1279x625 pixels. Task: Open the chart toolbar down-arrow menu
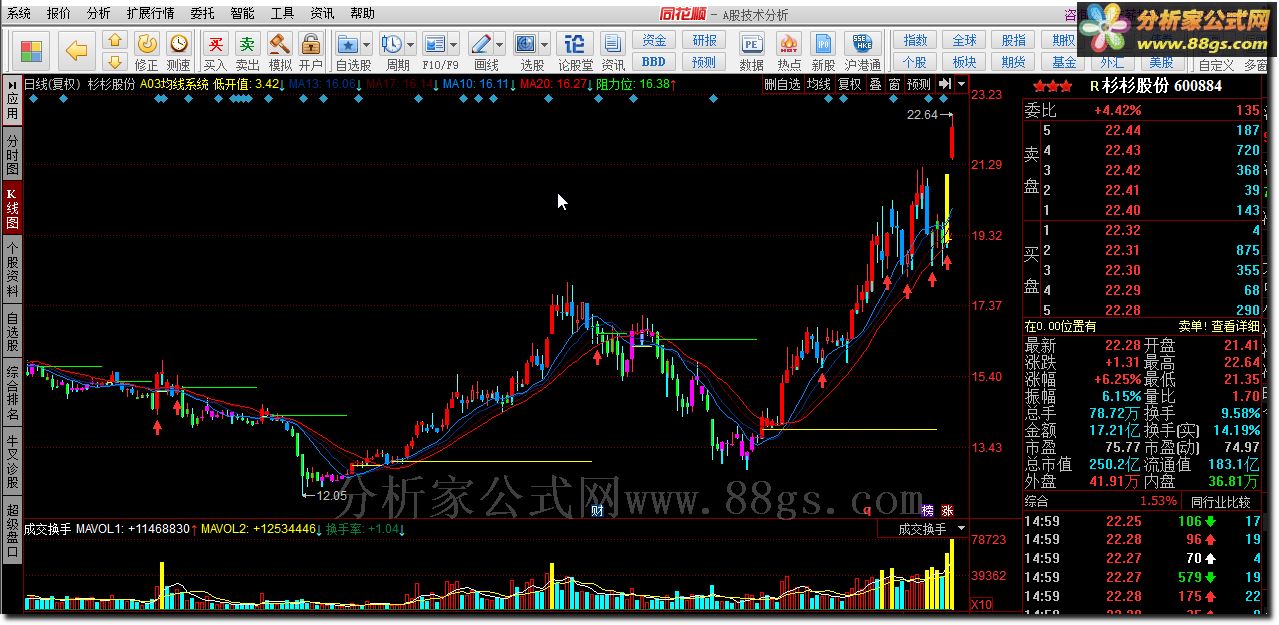[962, 85]
